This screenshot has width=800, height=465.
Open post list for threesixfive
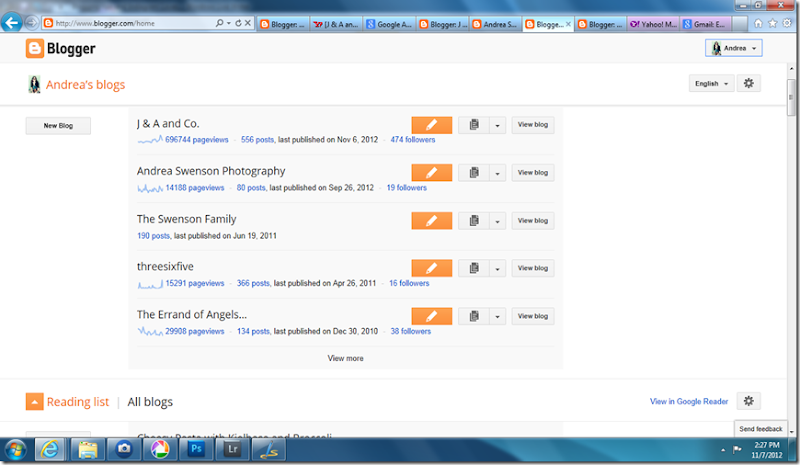click(473, 268)
